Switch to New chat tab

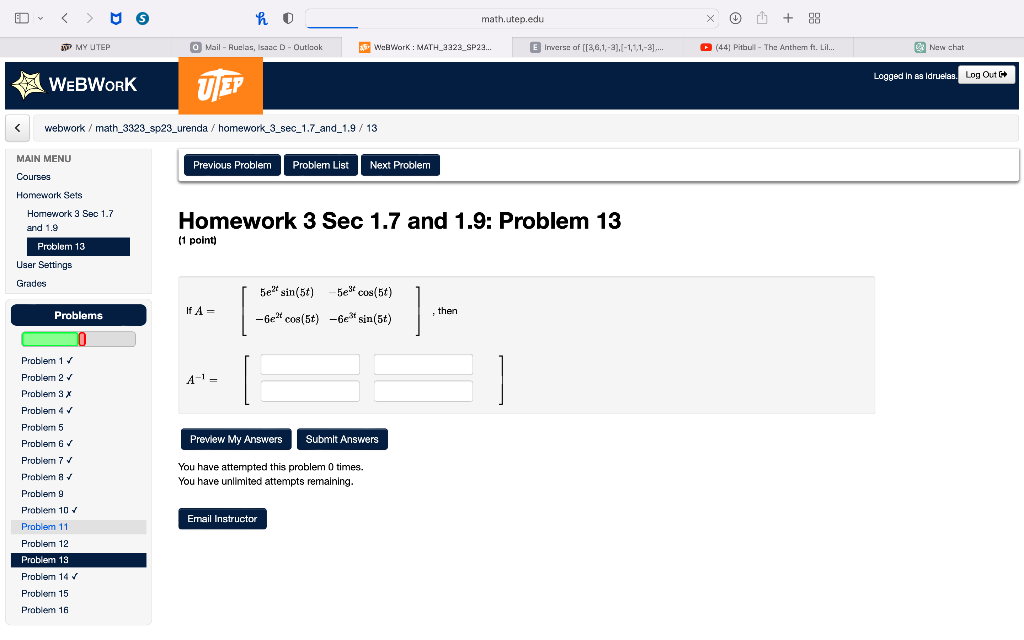tap(938, 47)
